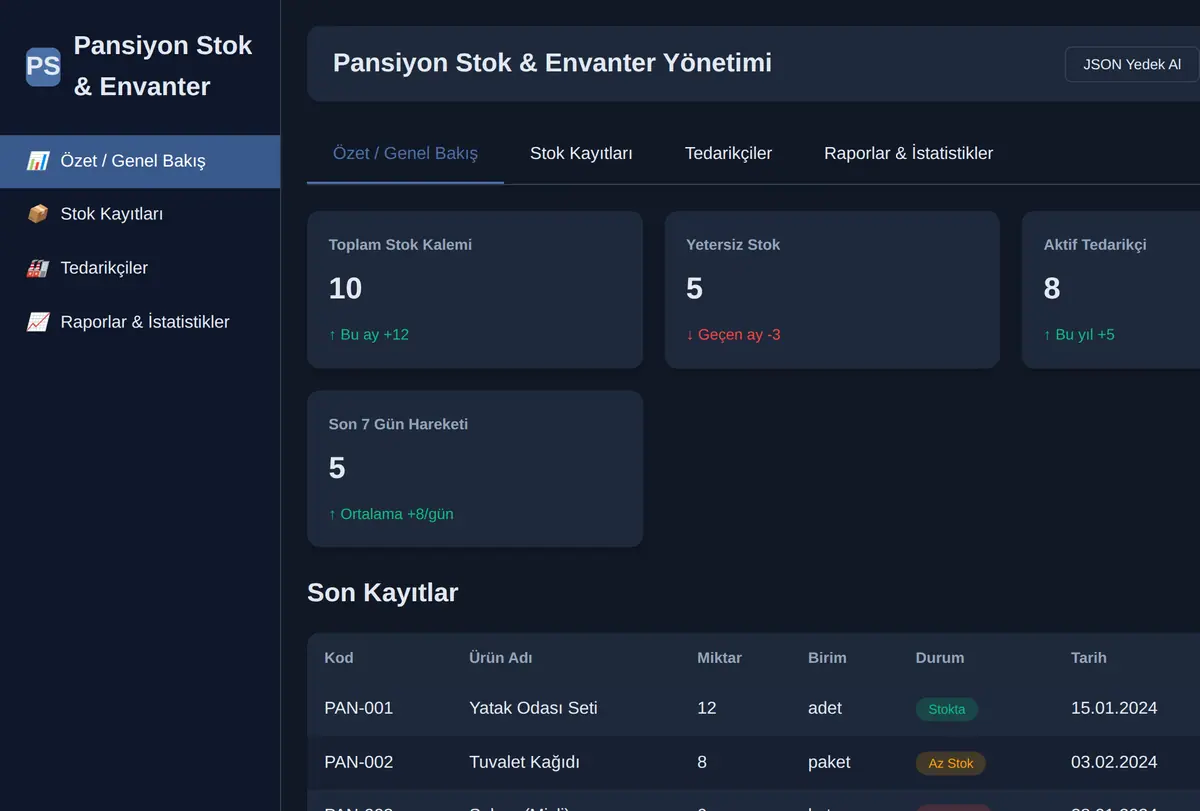
Task: Click the Kod column header
Action: click(339, 658)
